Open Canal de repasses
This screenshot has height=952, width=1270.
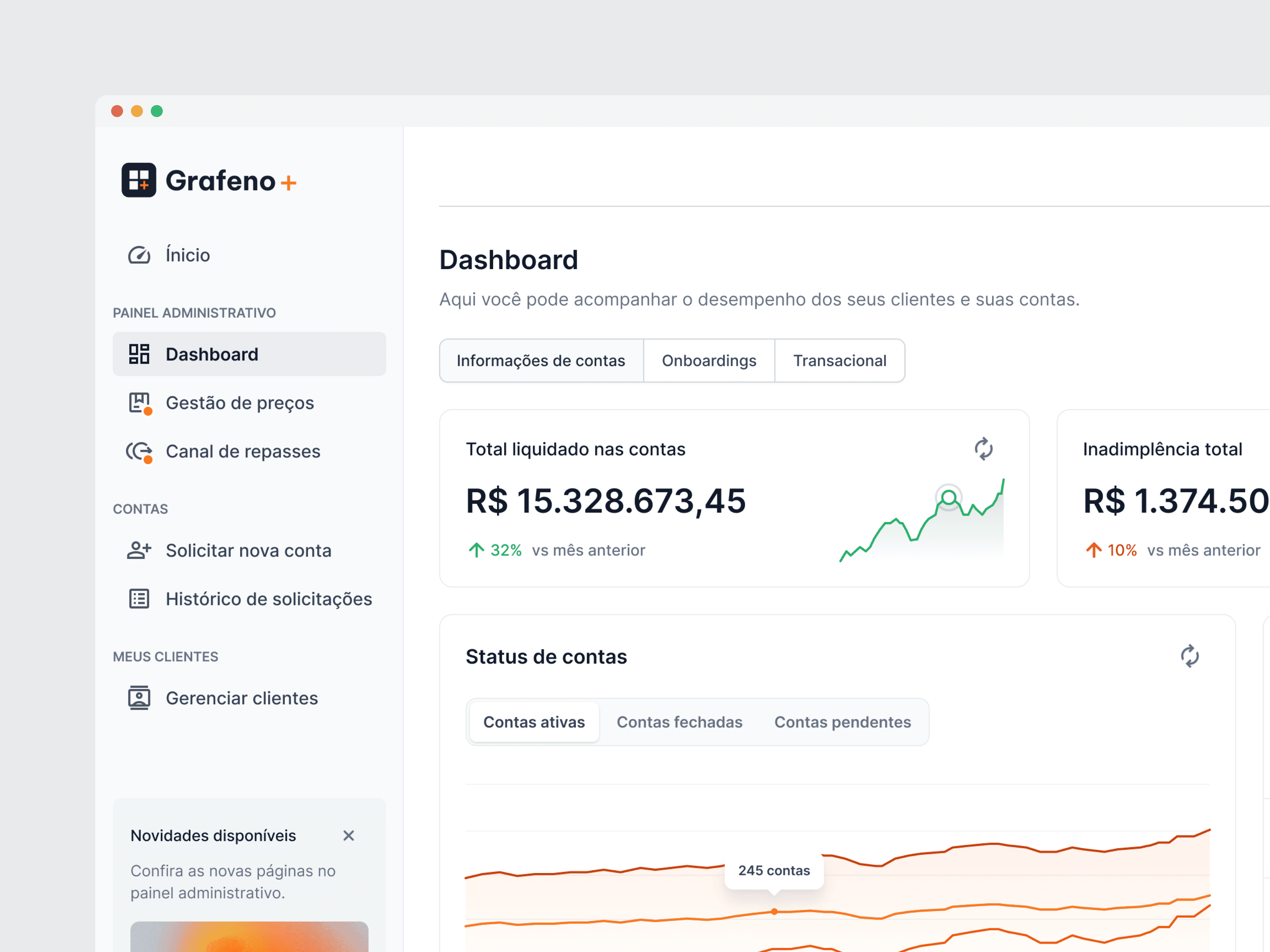click(249, 452)
